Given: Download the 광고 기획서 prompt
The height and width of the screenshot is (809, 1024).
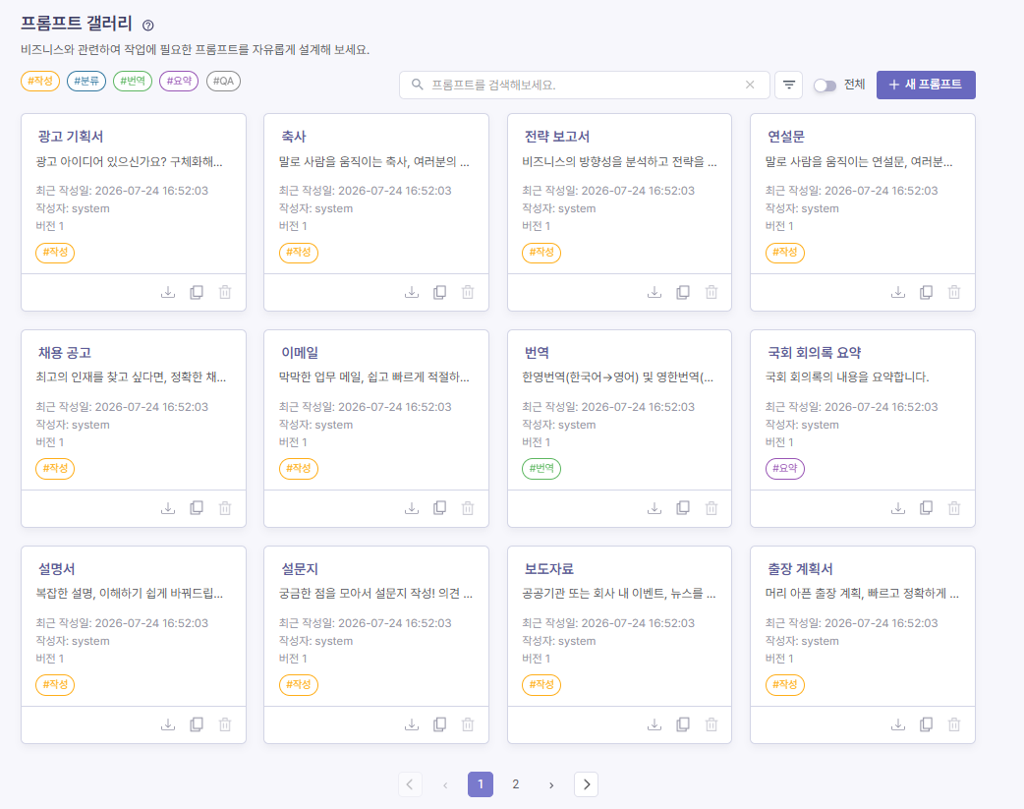Looking at the screenshot, I should pos(168,292).
